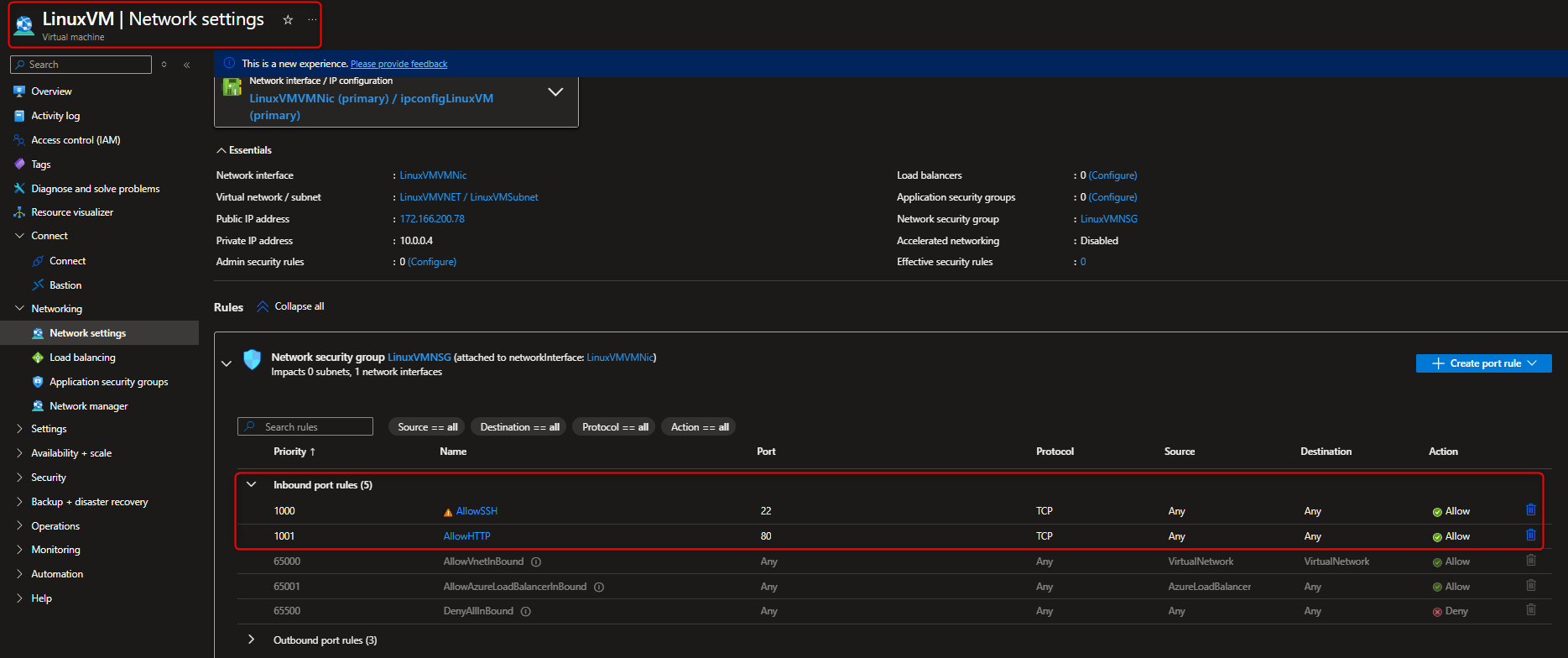Open Diagnose and solve problems icon
The image size is (1568, 658).
(19, 189)
